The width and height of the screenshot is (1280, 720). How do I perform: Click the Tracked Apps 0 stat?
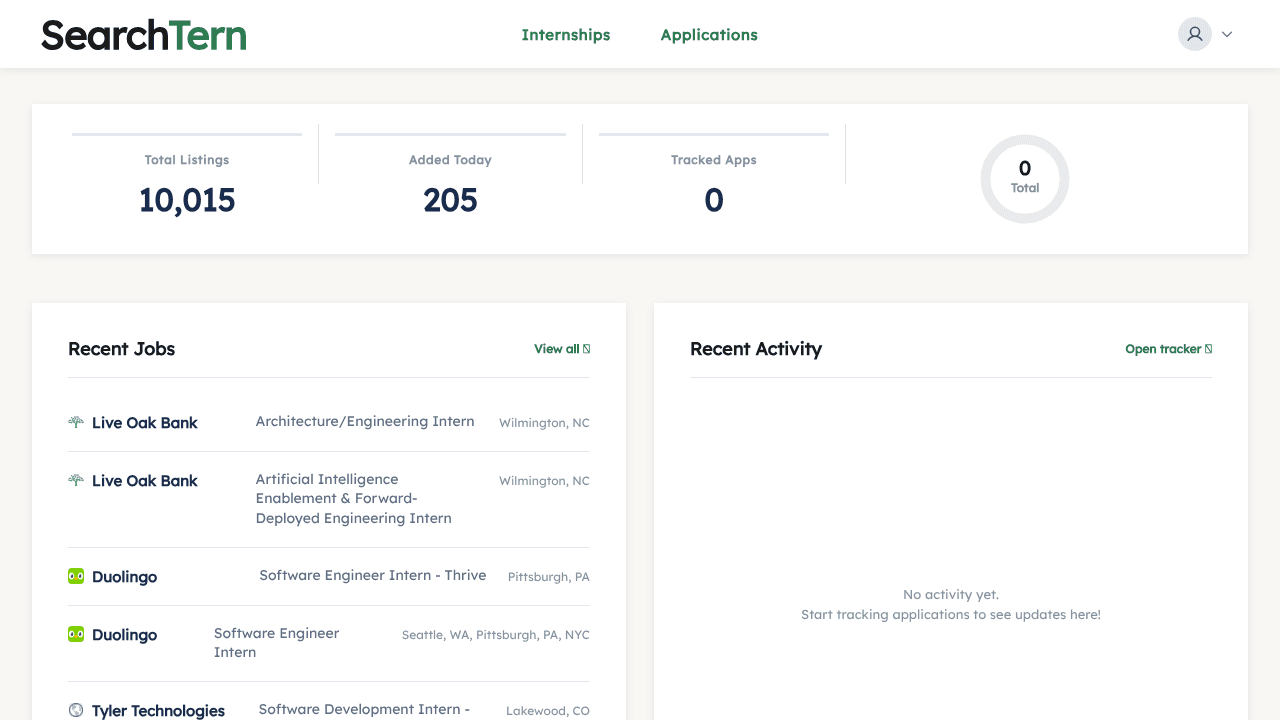714,186
